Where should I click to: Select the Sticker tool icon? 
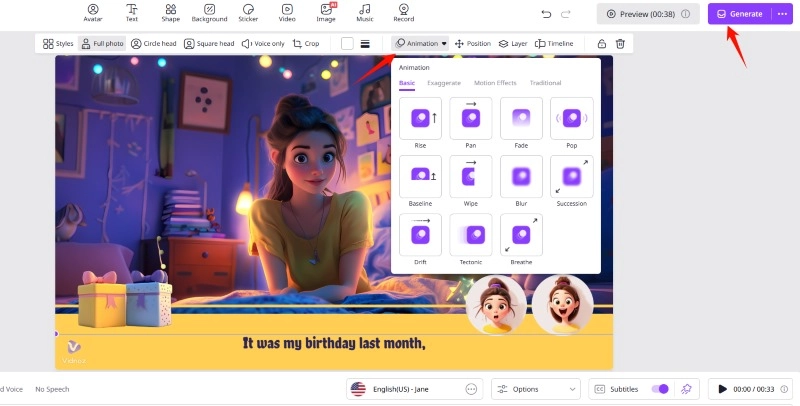(248, 13)
